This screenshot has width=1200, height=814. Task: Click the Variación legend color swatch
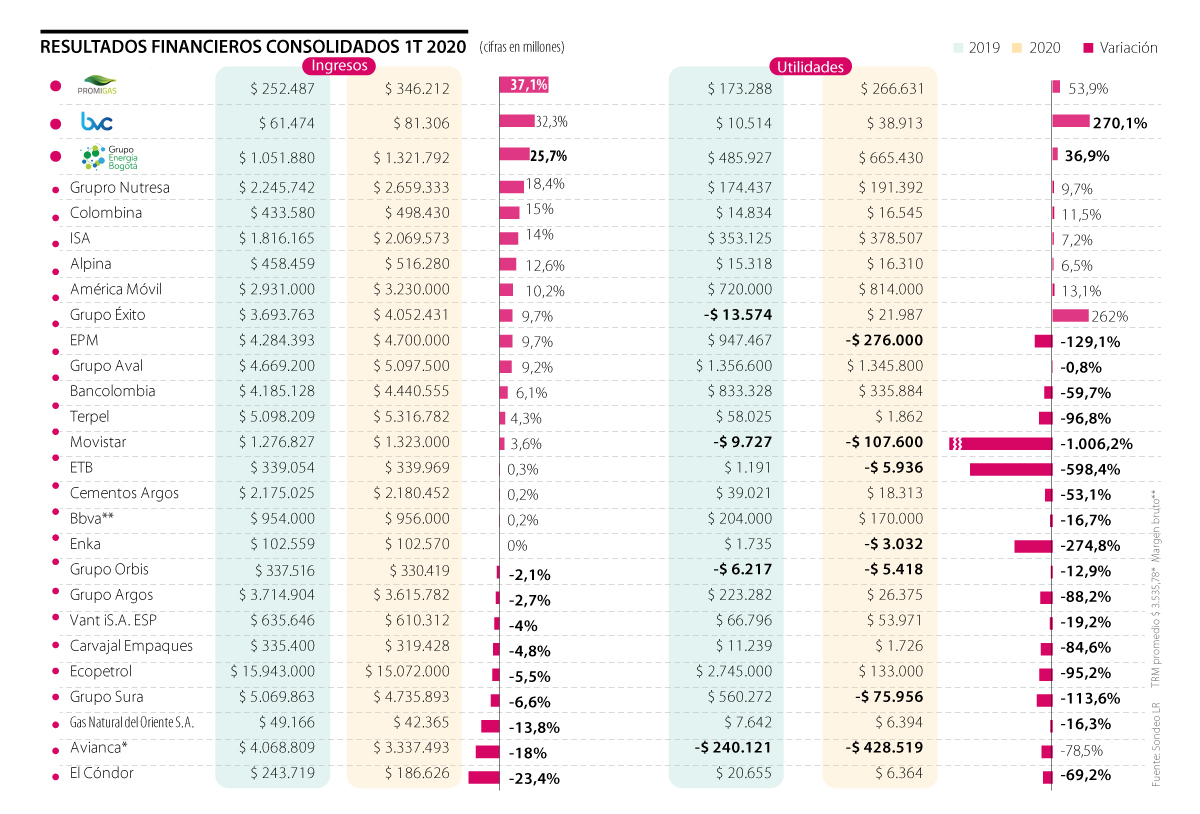pyautogui.click(x=1088, y=47)
